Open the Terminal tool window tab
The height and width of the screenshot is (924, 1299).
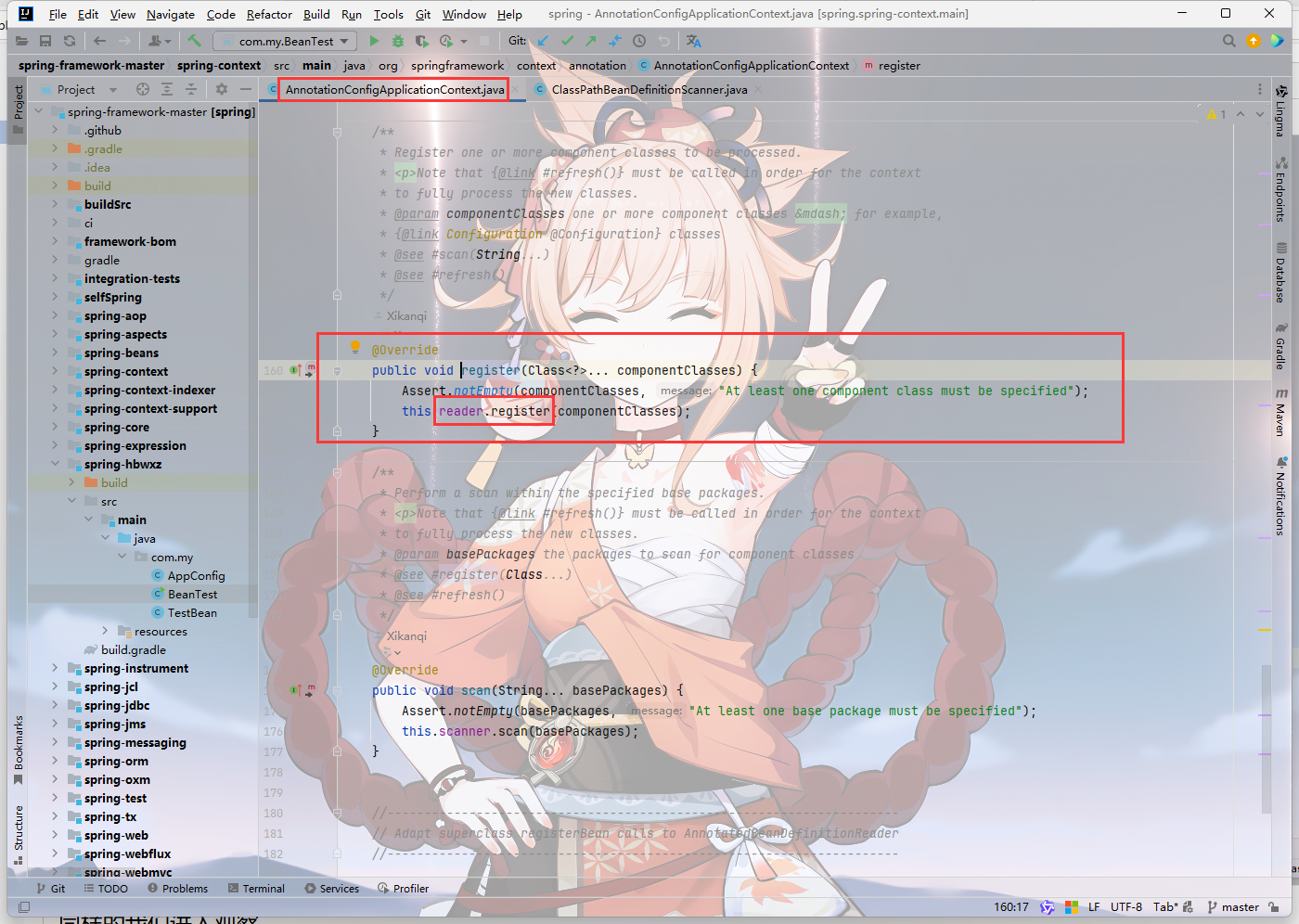256,888
